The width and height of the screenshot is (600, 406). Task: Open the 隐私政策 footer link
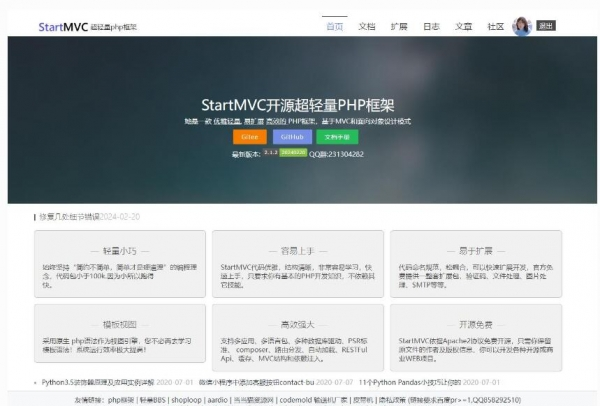pyautogui.click(x=393, y=400)
